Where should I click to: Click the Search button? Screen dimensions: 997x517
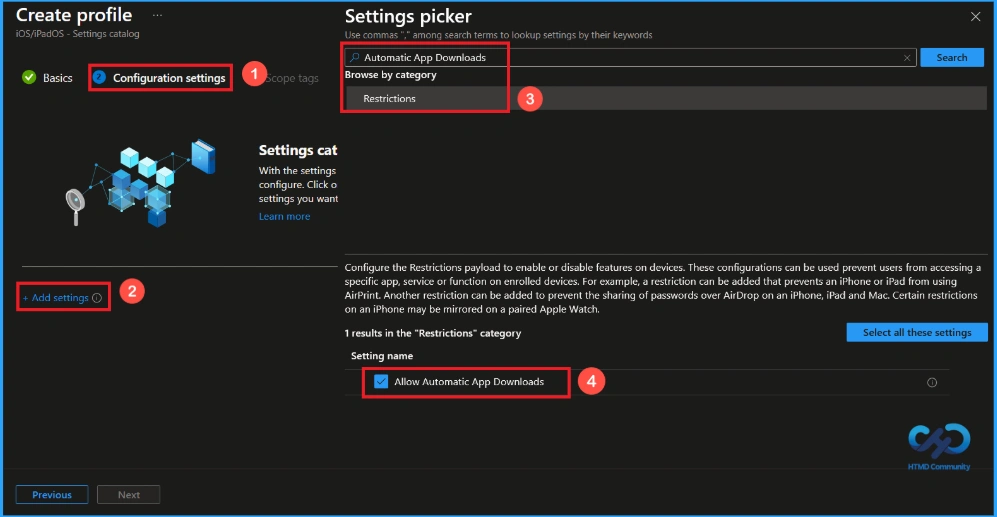(952, 57)
